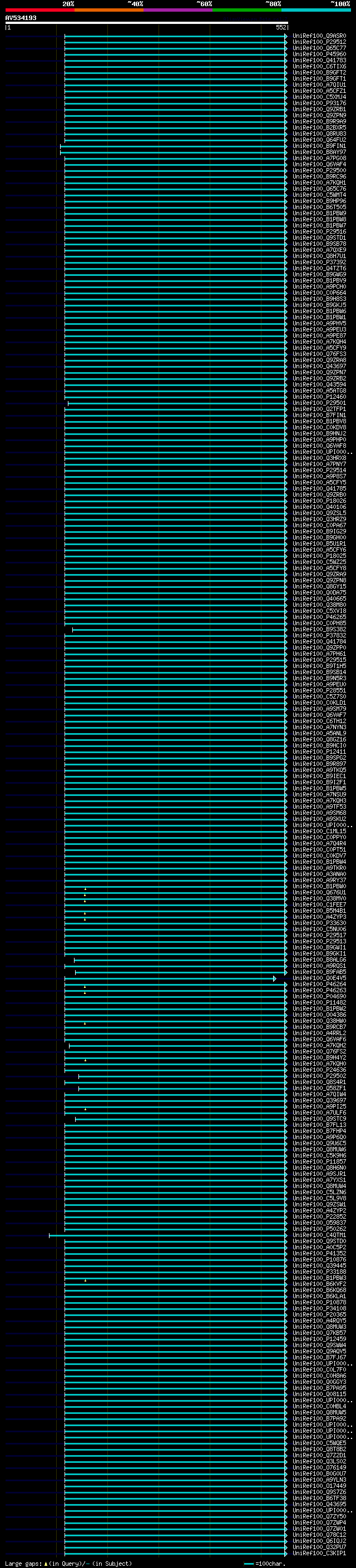Select the UniRef100_P41352 label
The width and height of the screenshot is (356, 1568).
tap(319, 1254)
